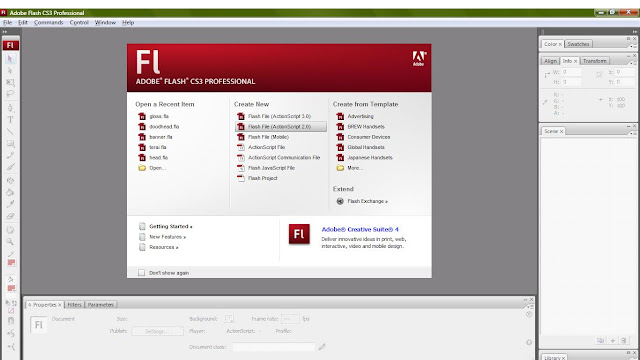Open the Edit menu
Viewport: 640px width, 360px height.
[23, 22]
